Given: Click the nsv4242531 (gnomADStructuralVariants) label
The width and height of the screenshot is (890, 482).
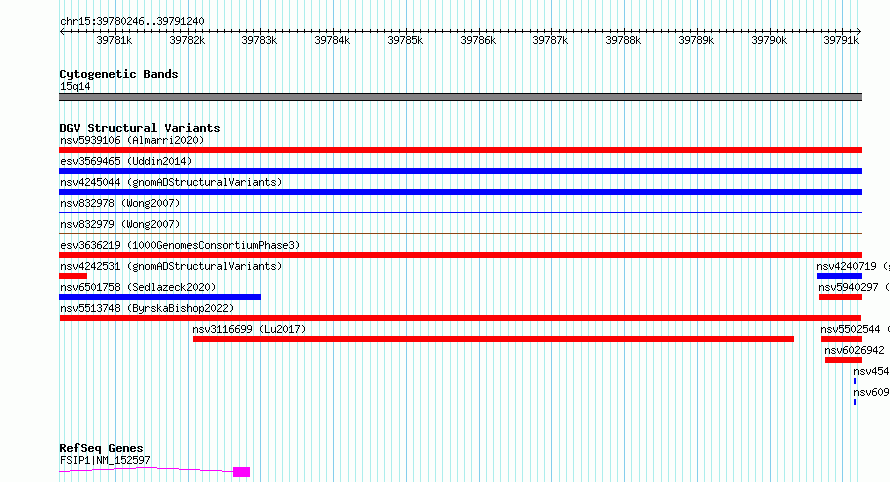Looking at the screenshot, I should click(171, 266).
